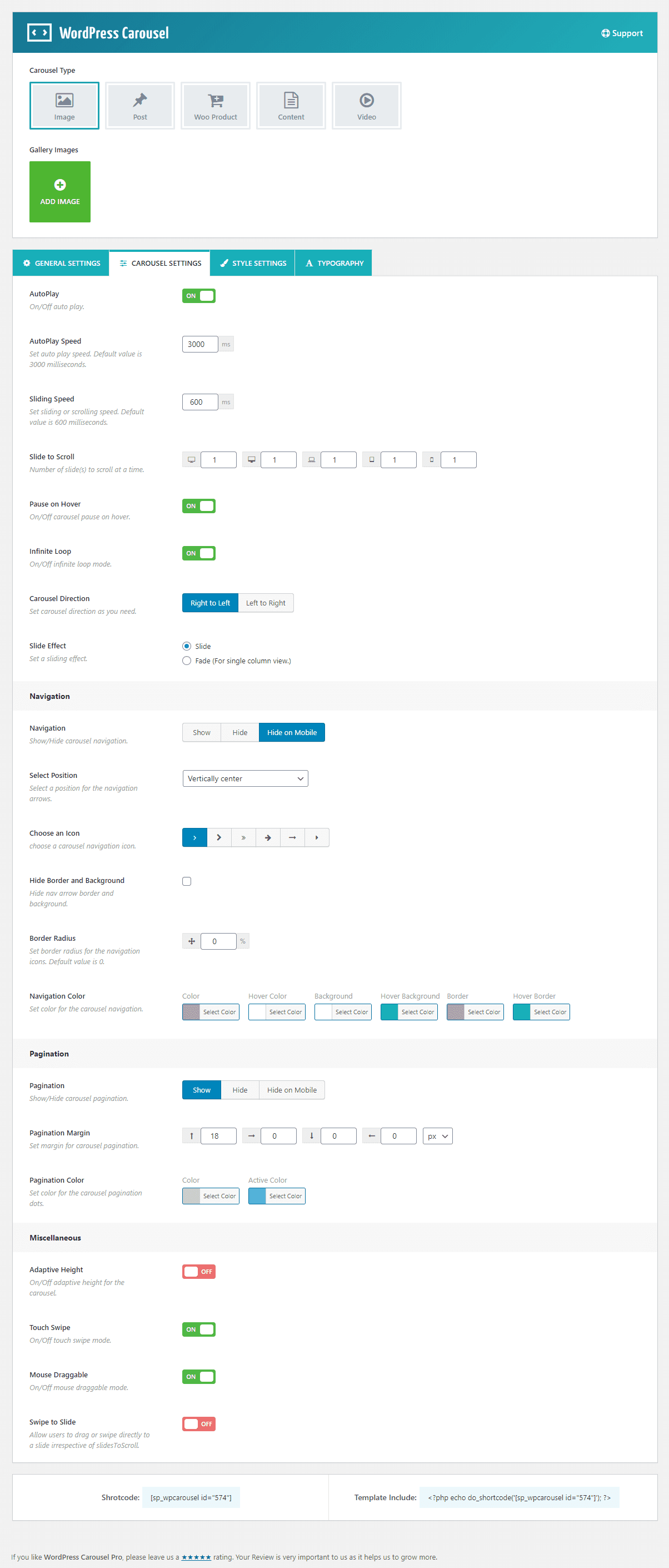Open the pagination margin px unit dropdown
669x1568 pixels.
437,1136
